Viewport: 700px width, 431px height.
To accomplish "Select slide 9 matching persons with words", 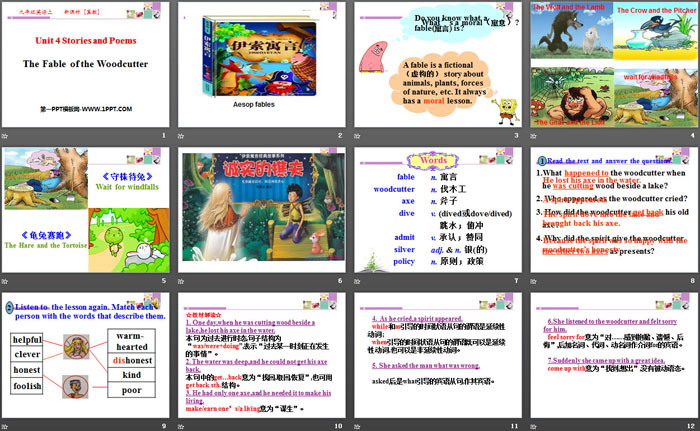I will pos(85,355).
